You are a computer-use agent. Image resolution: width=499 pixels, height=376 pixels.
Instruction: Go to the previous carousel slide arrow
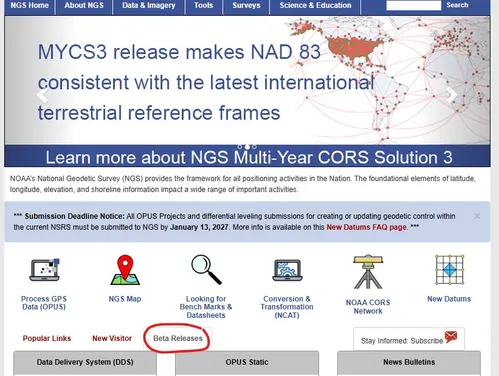coord(42,96)
